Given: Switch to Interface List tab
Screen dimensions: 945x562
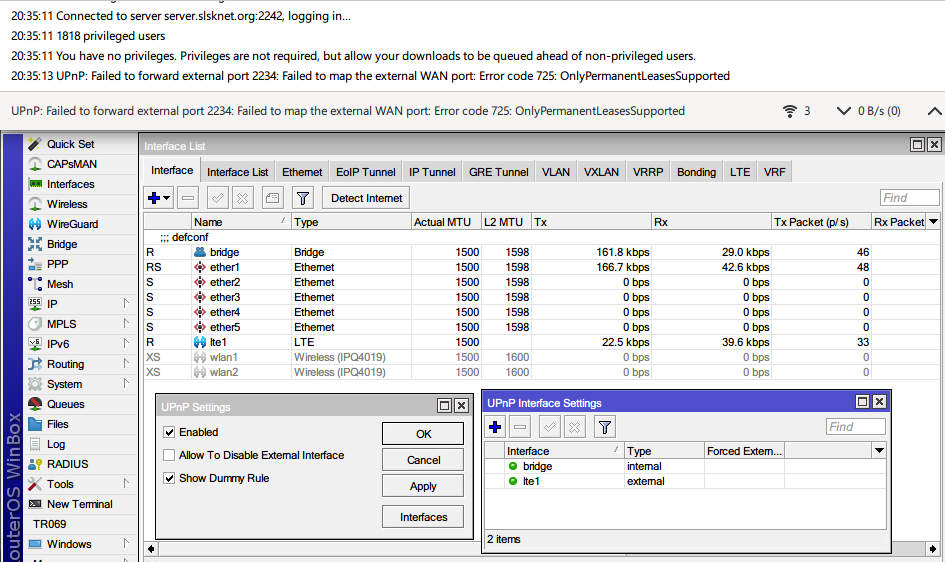Looking at the screenshot, I should pos(237,172).
